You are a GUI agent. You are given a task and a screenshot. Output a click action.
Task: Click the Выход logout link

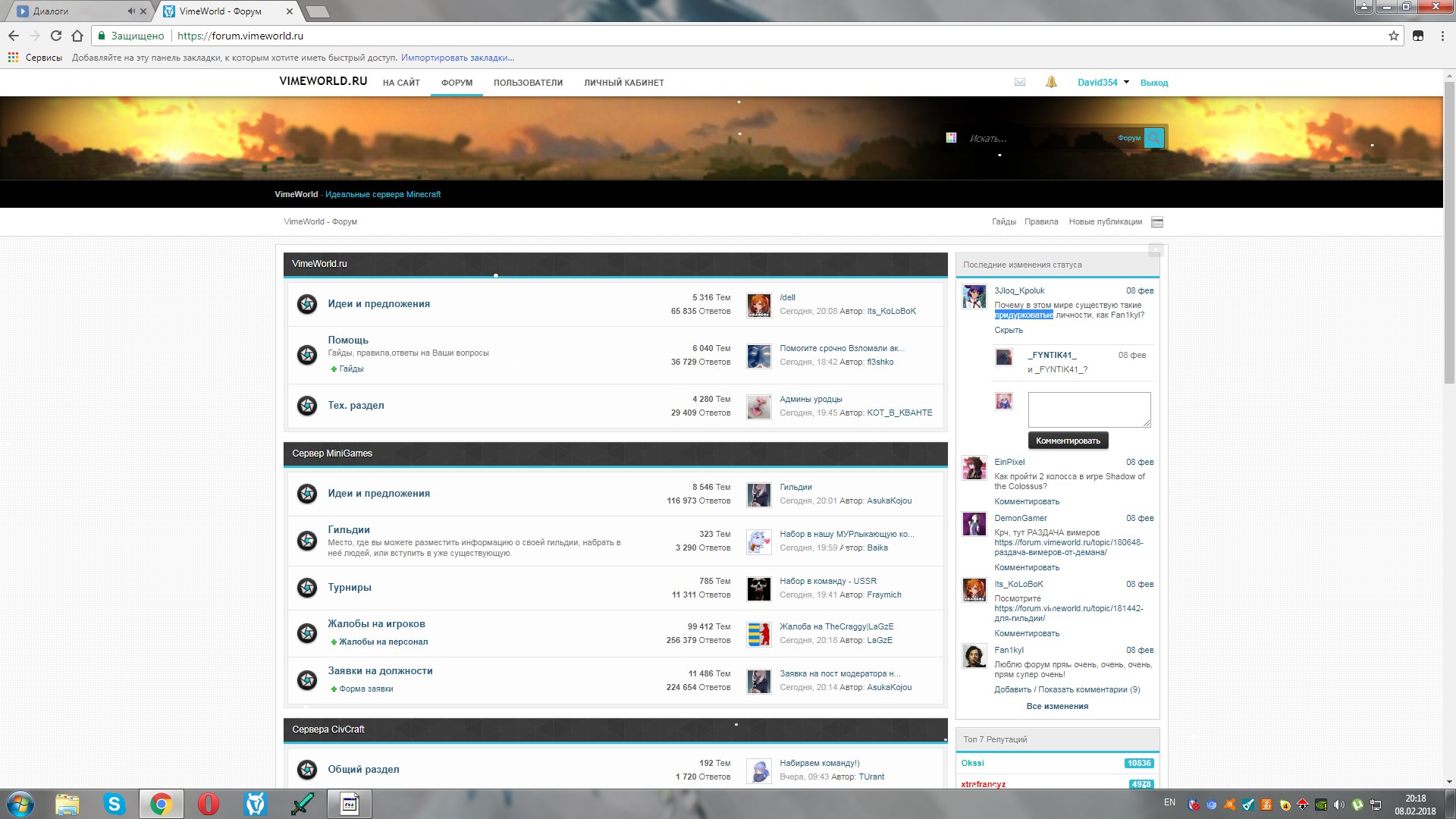pyautogui.click(x=1153, y=83)
